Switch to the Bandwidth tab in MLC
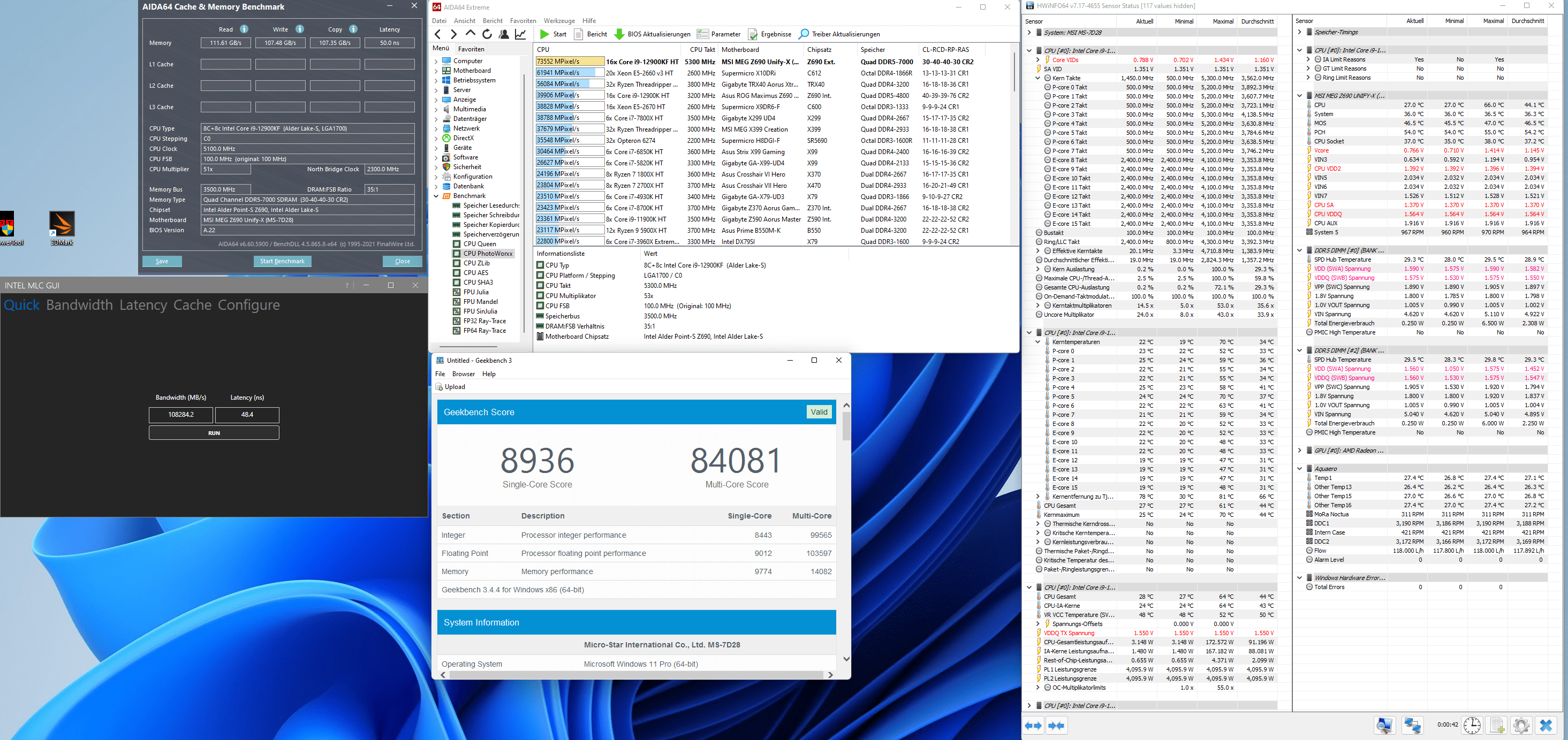Screen dimensions: 1568x740 coord(79,305)
